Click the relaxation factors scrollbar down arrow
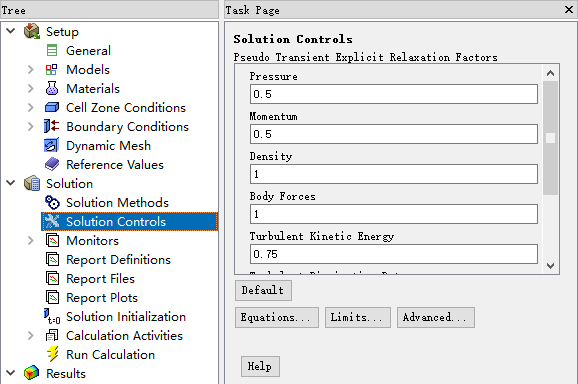The image size is (578, 384). [550, 266]
